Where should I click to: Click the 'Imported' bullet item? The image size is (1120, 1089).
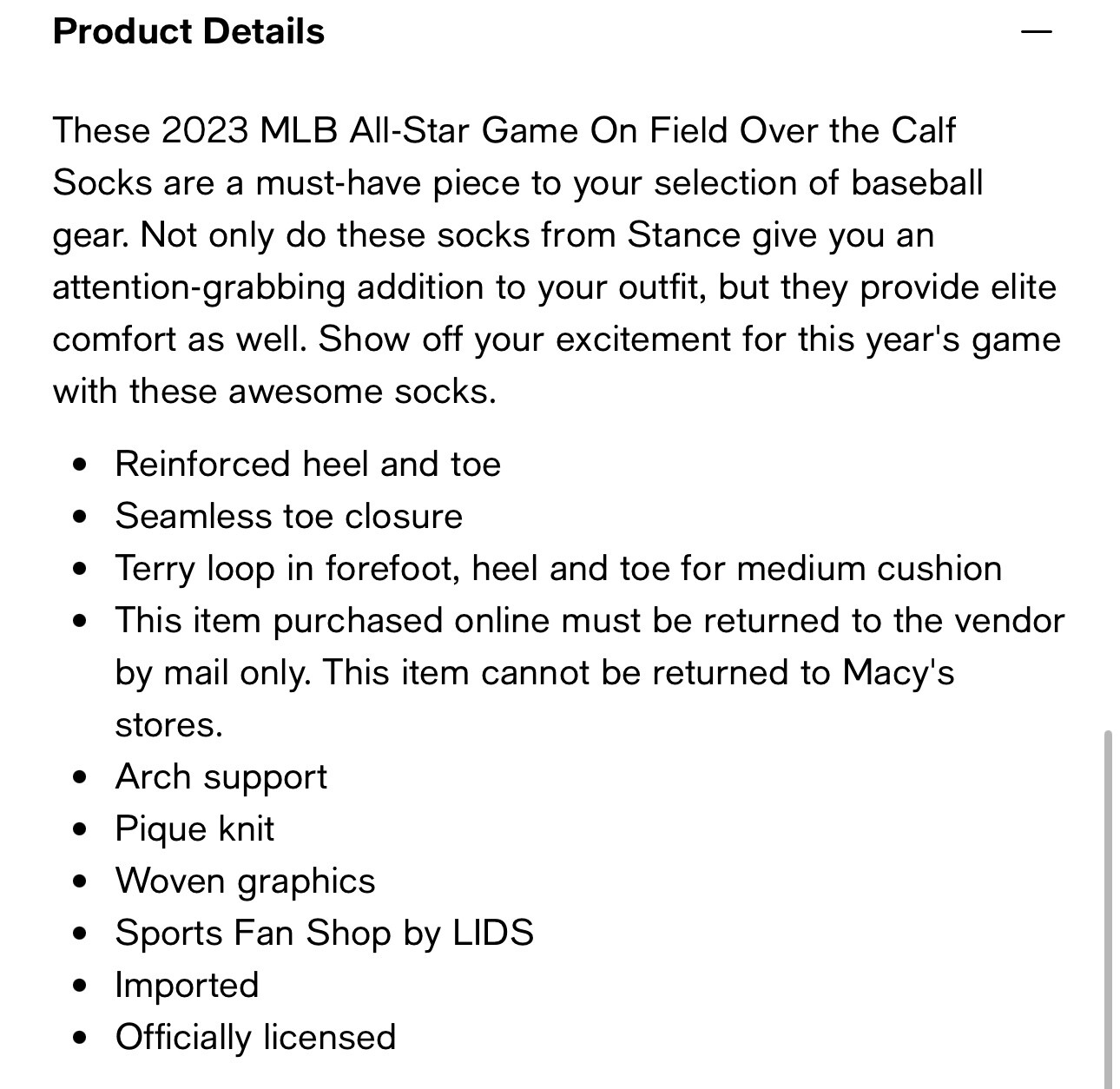tap(187, 986)
